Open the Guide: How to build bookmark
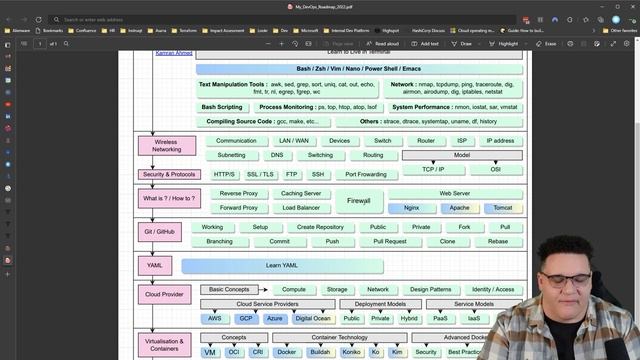This screenshot has height=360, width=640. coord(522,31)
